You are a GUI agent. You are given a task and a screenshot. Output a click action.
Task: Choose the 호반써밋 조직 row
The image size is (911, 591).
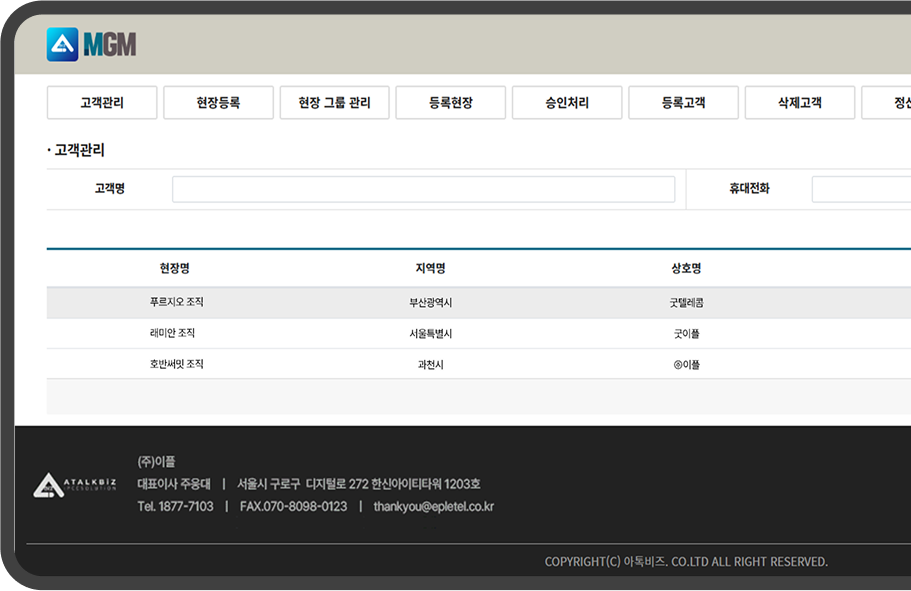tap(176, 365)
